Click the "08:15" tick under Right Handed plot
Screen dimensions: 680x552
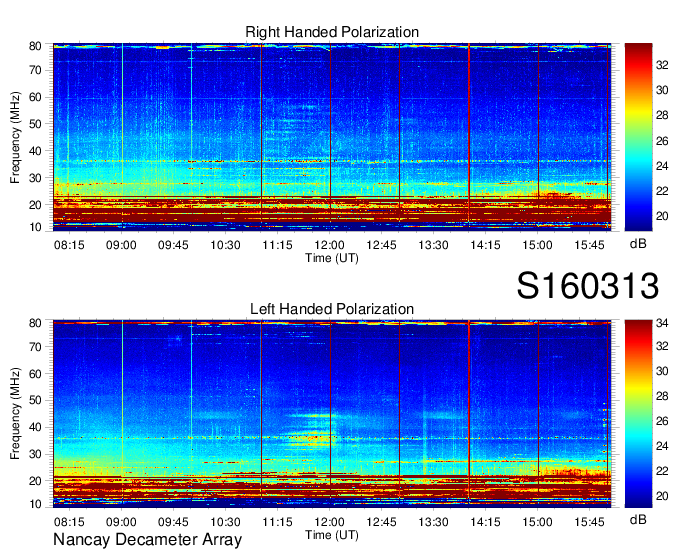tap(69, 245)
